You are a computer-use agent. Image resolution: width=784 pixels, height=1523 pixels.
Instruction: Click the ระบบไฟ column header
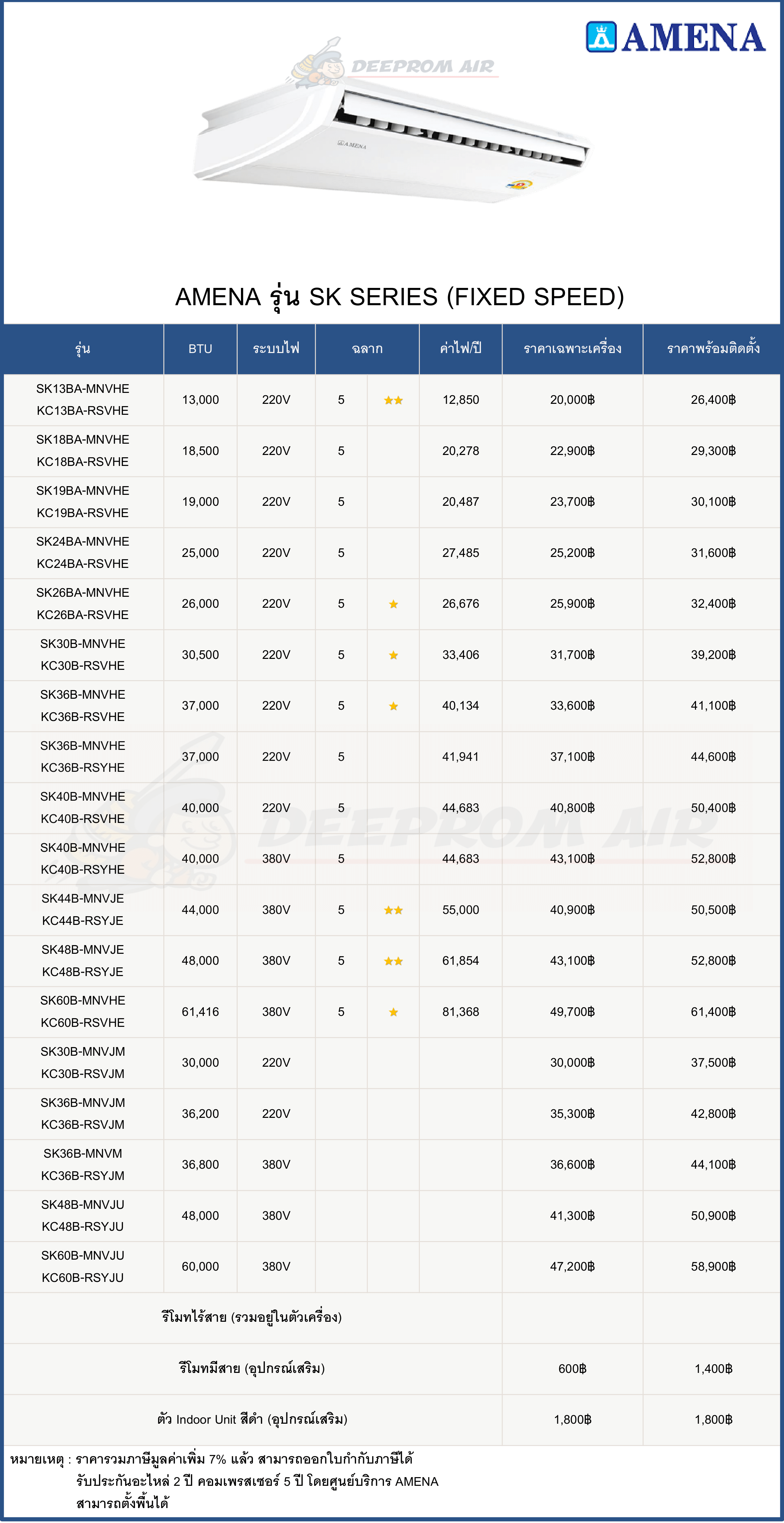(x=276, y=349)
